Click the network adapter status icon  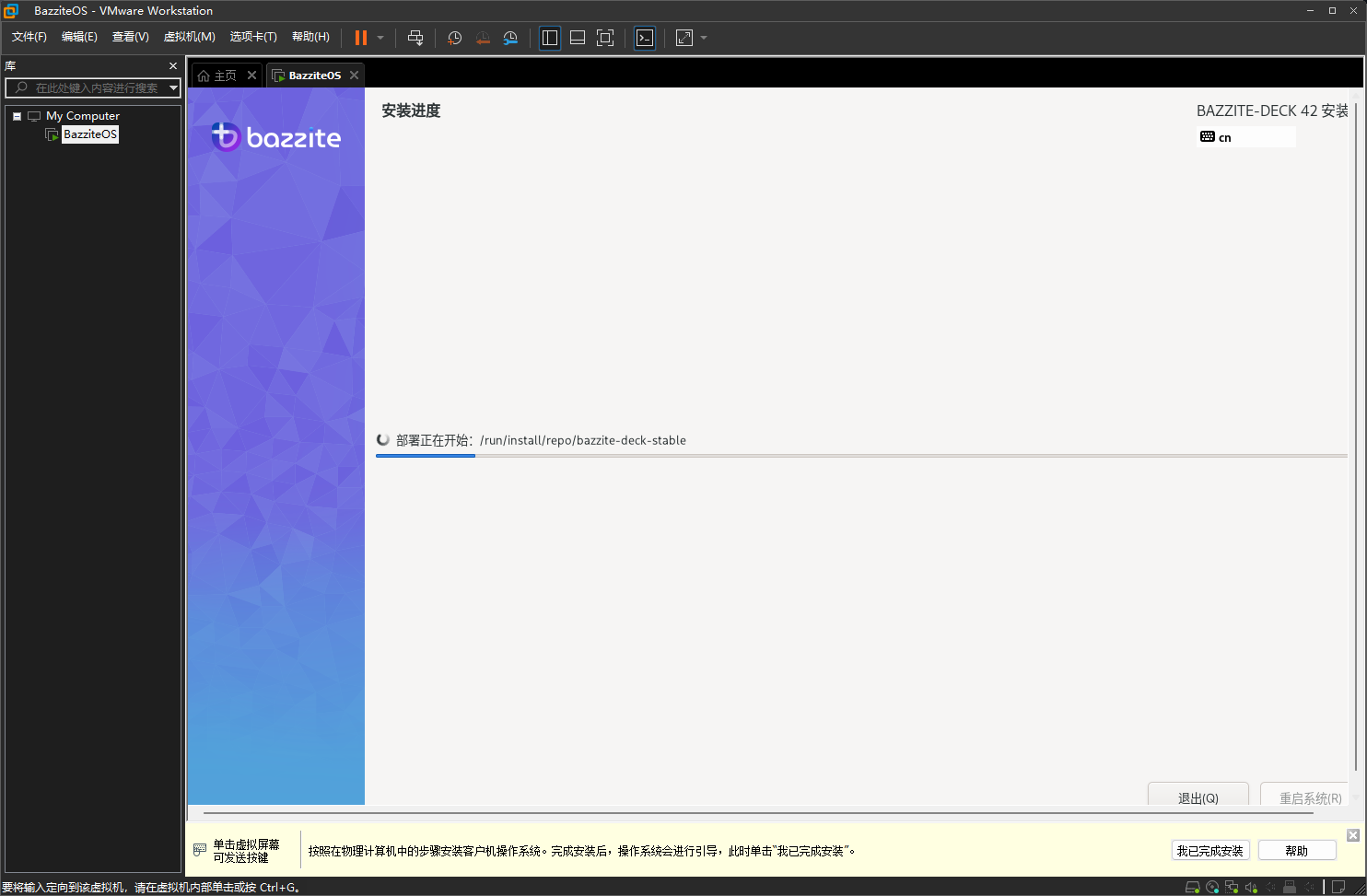click(x=1232, y=888)
